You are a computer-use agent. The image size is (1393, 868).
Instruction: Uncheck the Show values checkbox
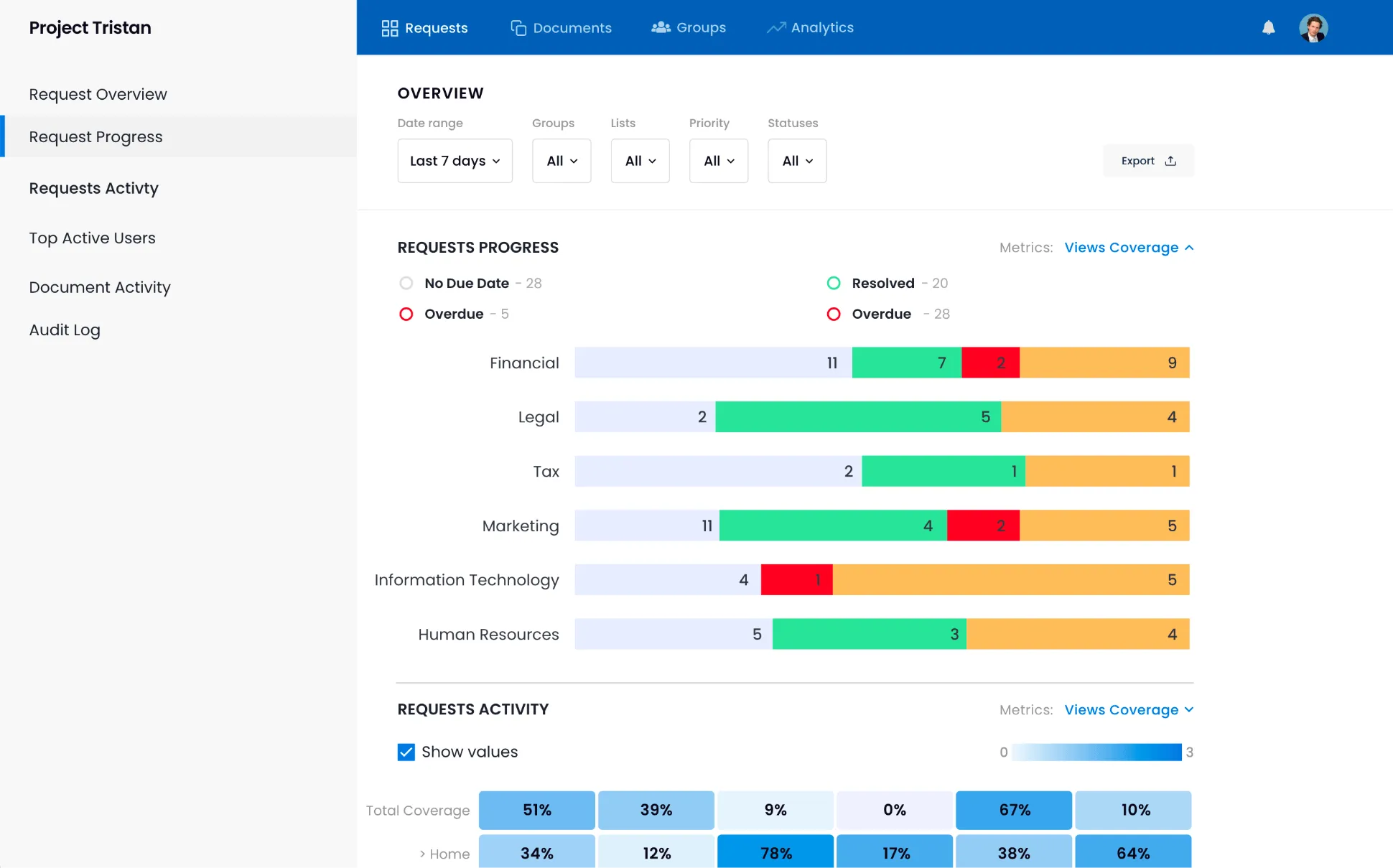pyautogui.click(x=406, y=752)
